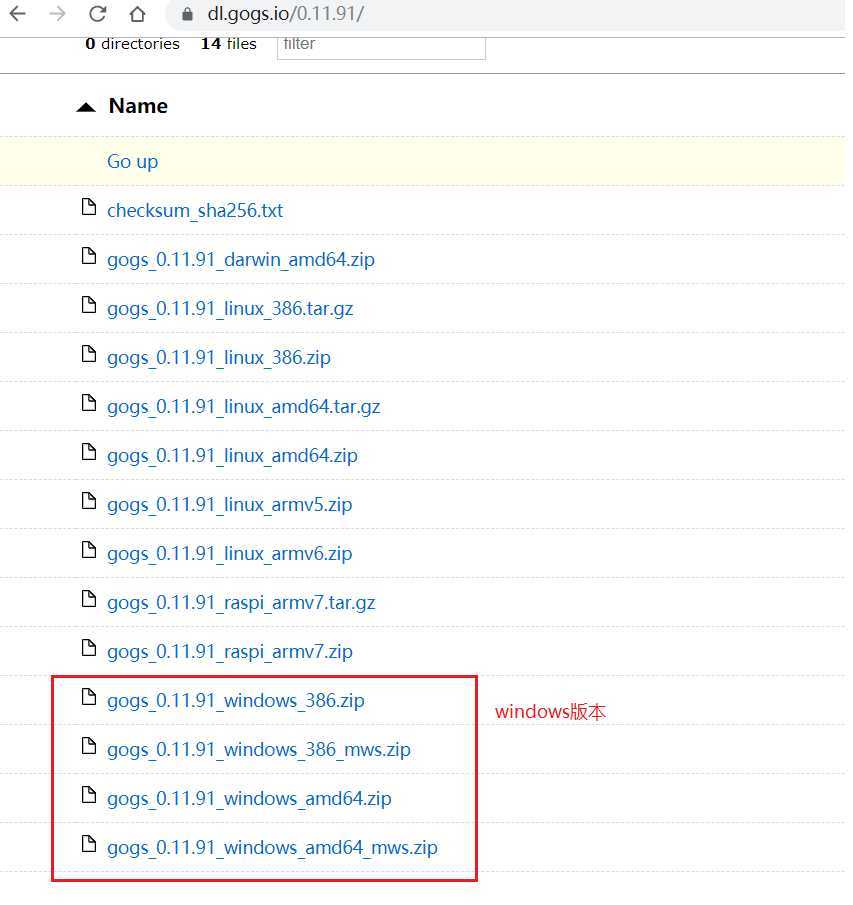853x905 pixels.
Task: Download gogs_0.11.91_windows_amd64.zip
Action: (x=249, y=800)
